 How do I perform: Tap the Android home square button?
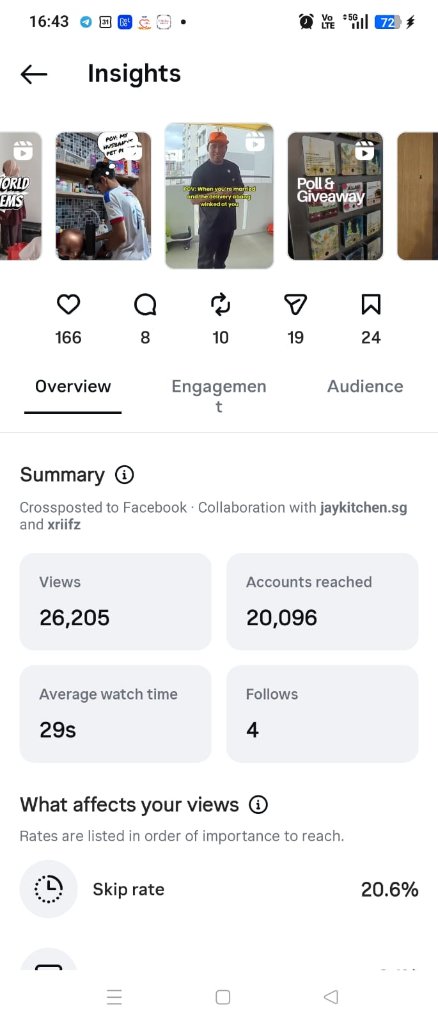(x=223, y=997)
